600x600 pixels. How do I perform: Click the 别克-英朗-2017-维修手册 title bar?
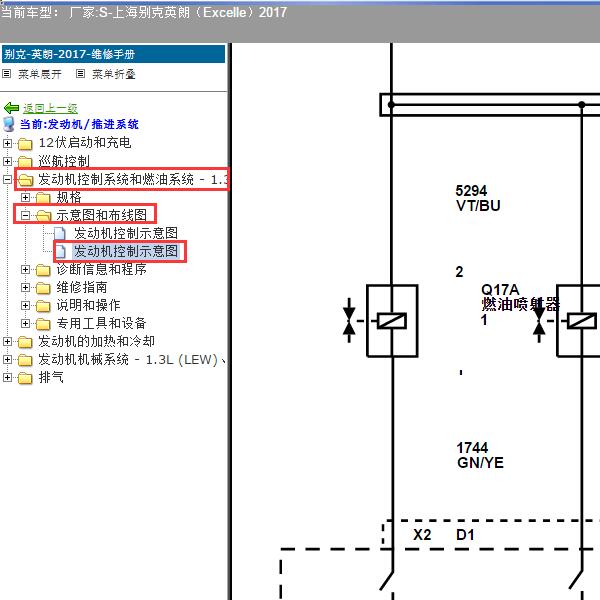[x=114, y=54]
